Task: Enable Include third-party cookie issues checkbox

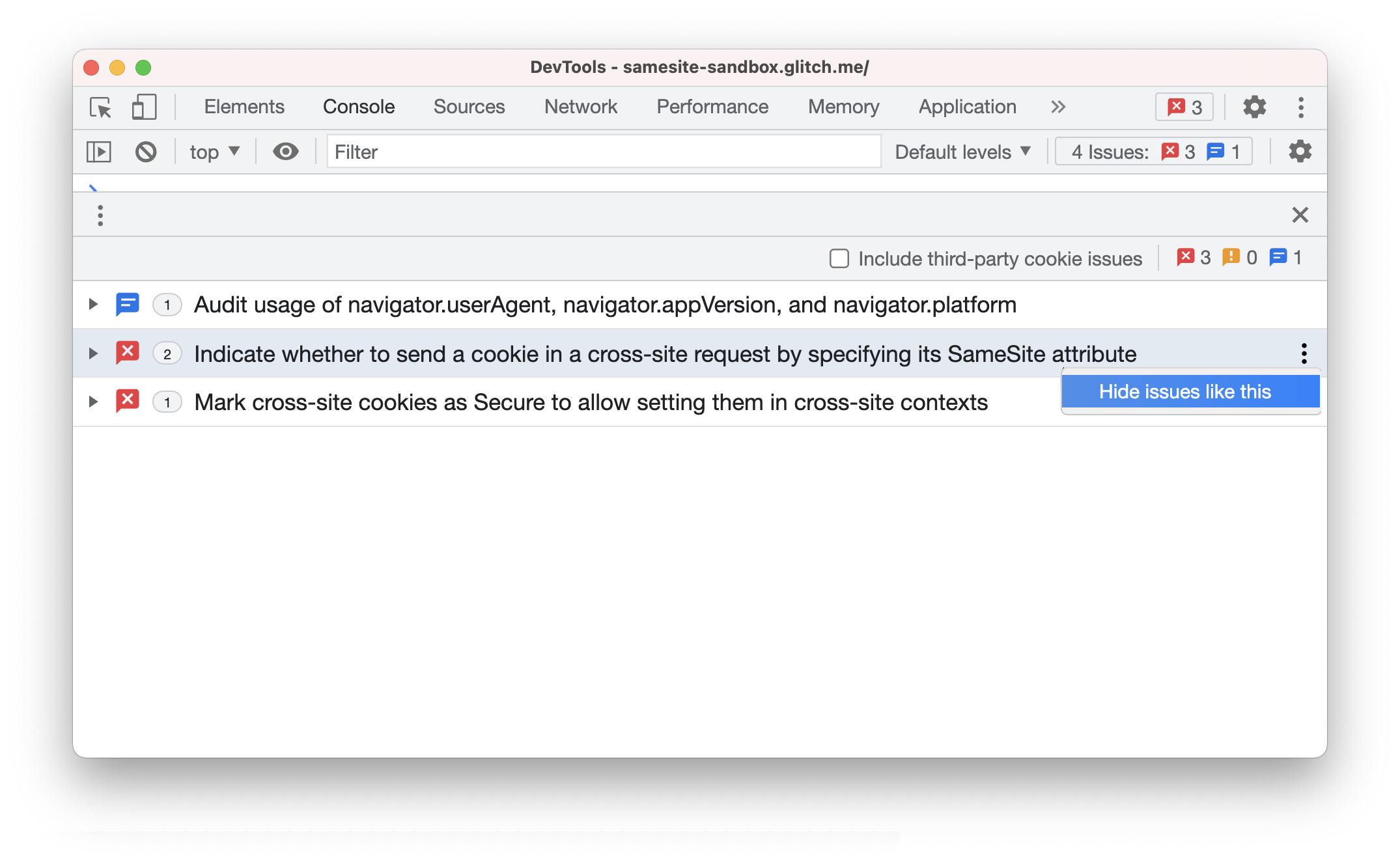Action: pos(839,258)
